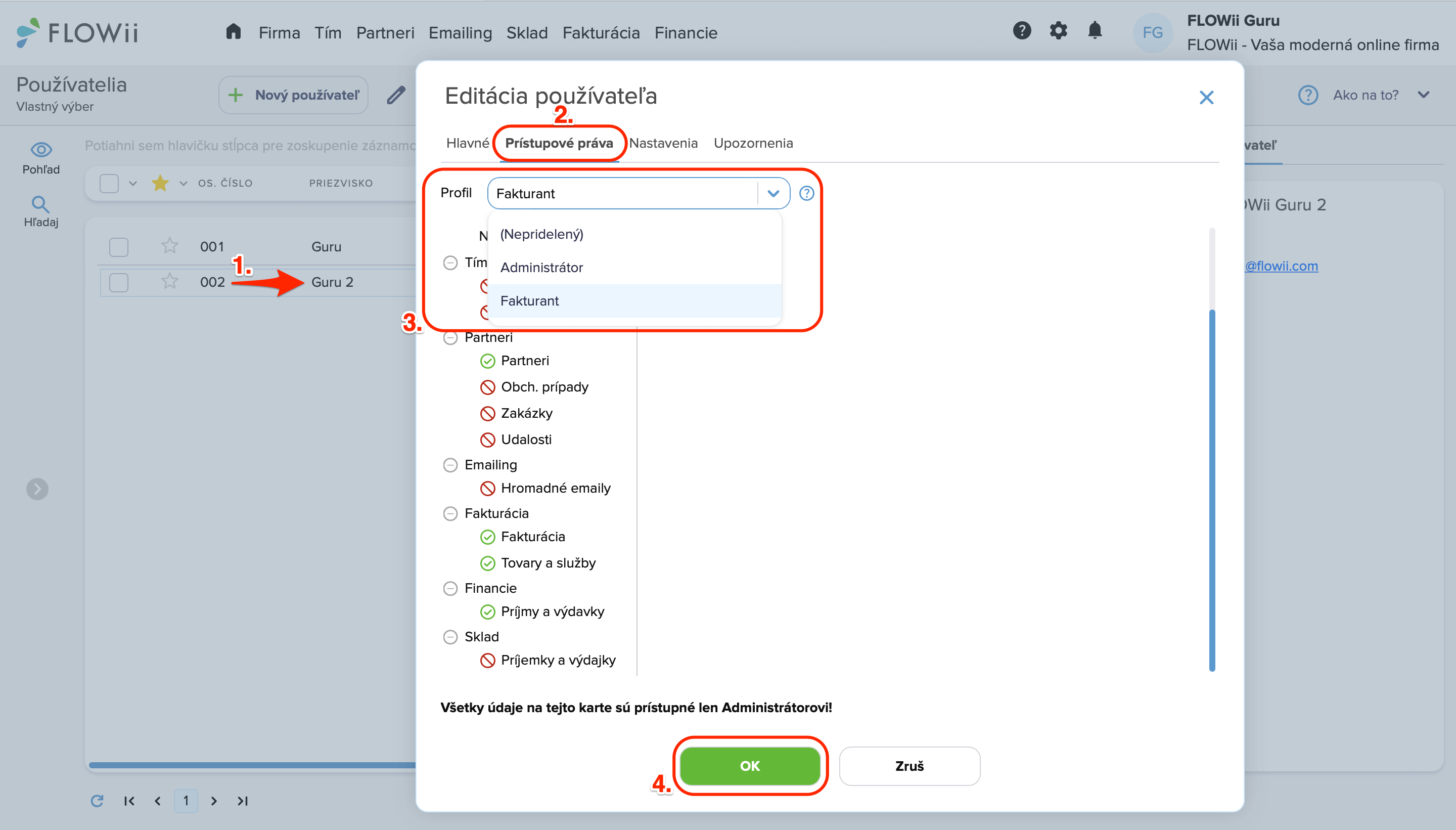Image resolution: width=1456 pixels, height=830 pixels.
Task: Go to previous page icon
Action: [158, 801]
